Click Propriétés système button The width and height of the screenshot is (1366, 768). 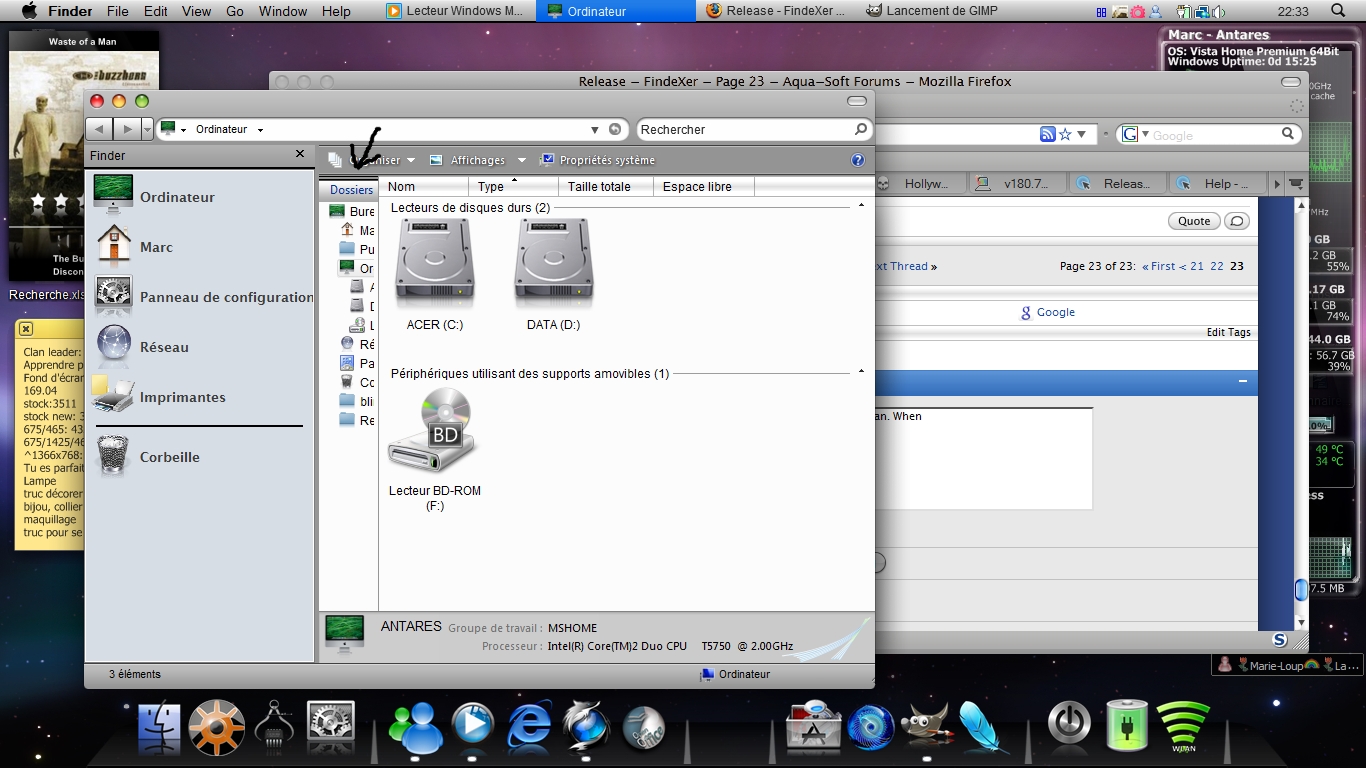[598, 160]
